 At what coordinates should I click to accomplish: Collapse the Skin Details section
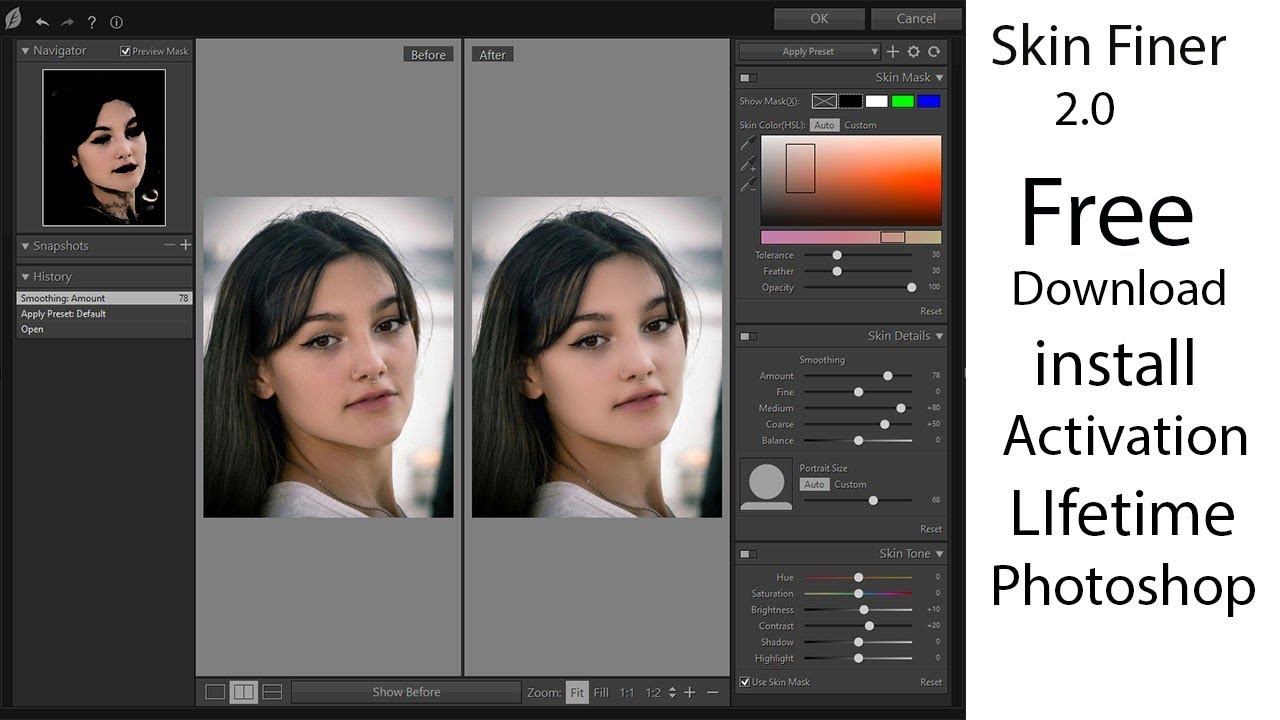click(x=939, y=336)
